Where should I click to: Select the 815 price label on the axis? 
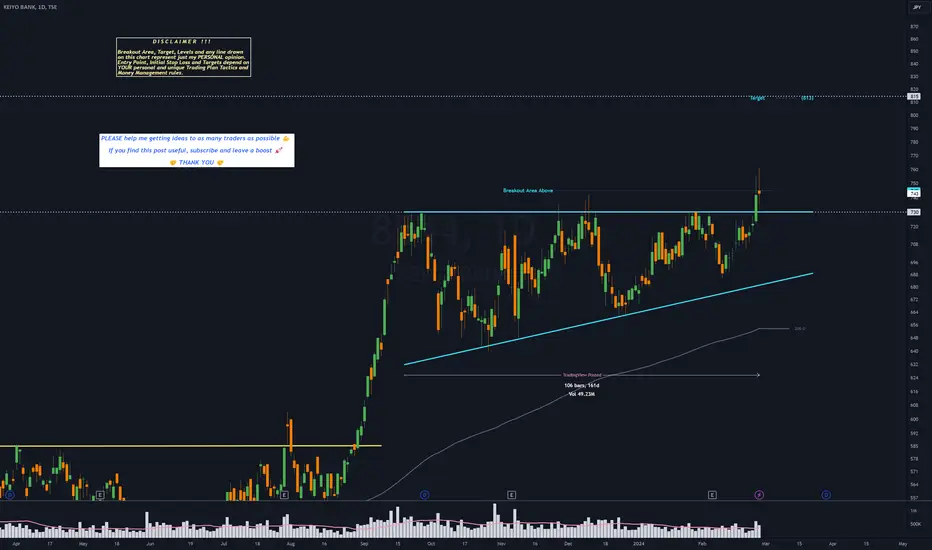(914, 96)
